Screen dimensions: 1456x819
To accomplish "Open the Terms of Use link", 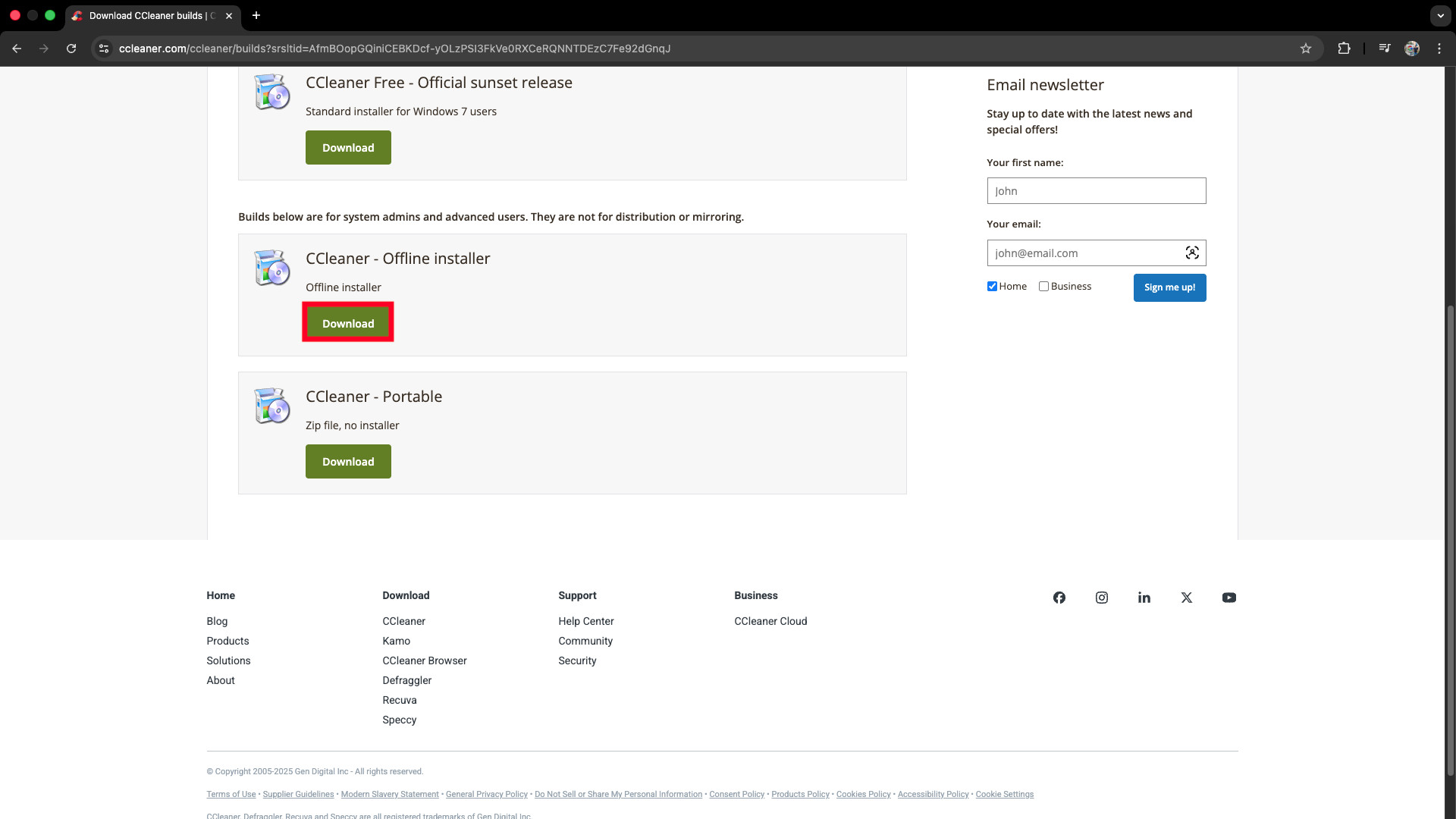I will (231, 794).
